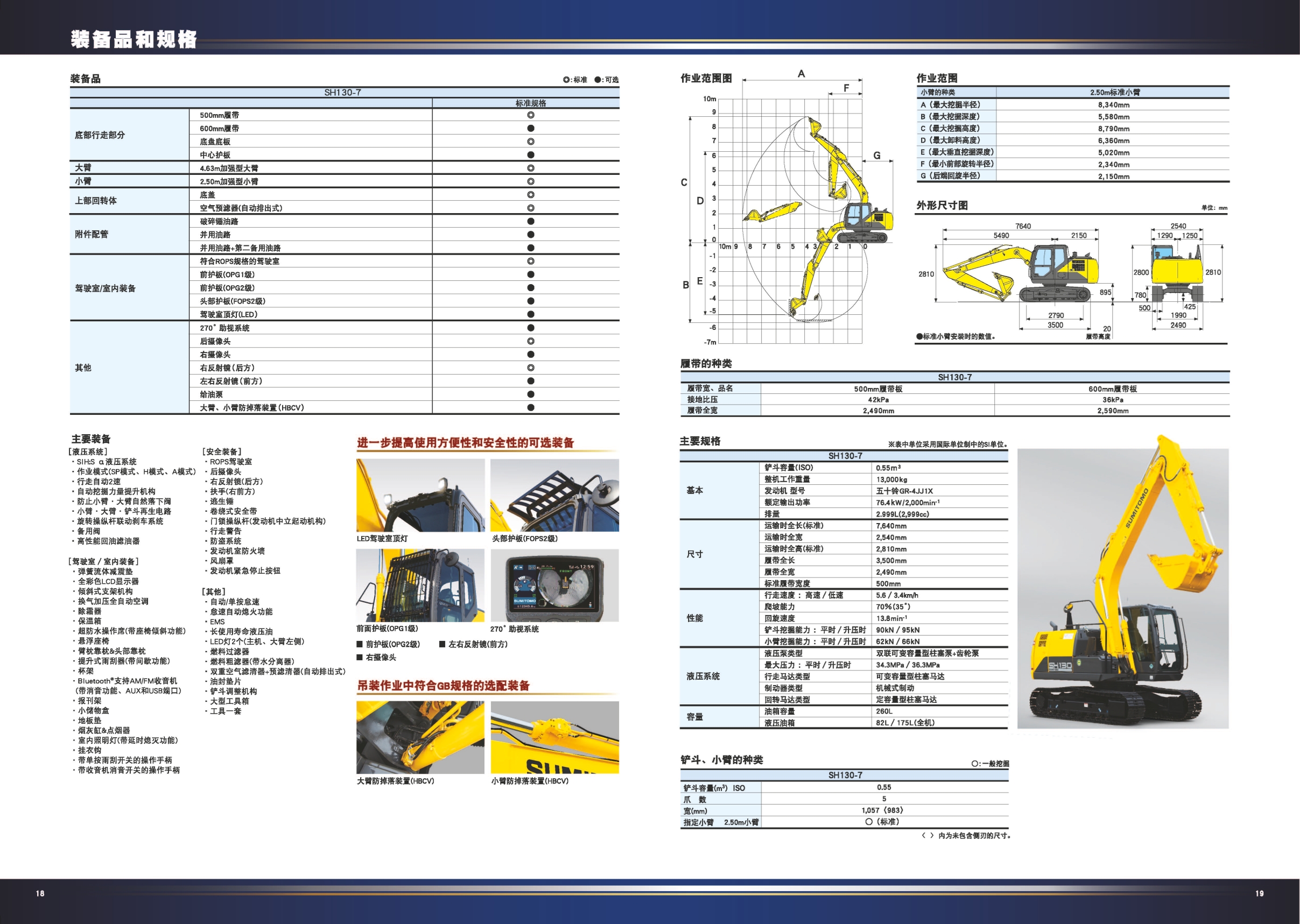Click the G(后端回旋半径) row label
This screenshot has height=924, width=1300.
pos(951,176)
